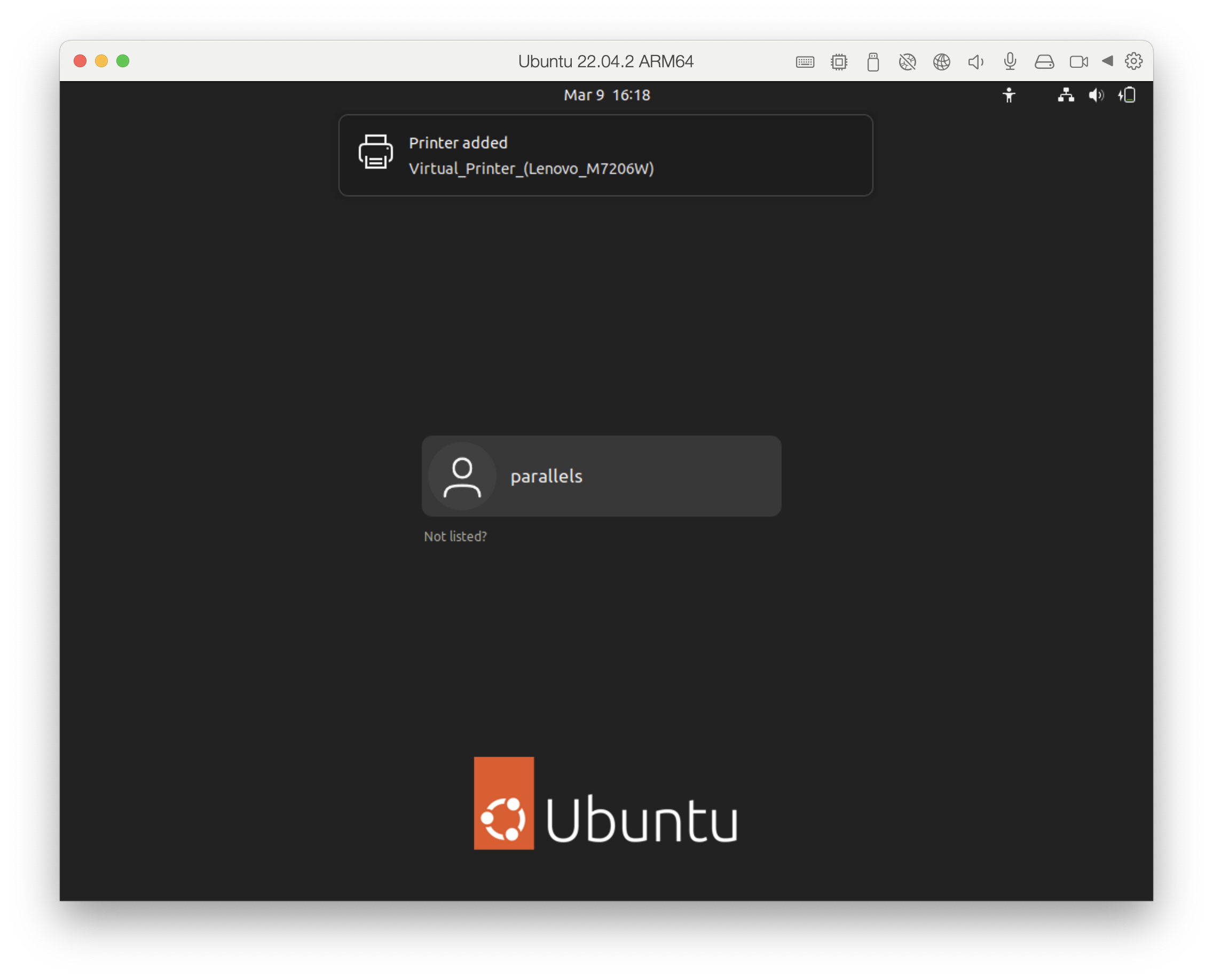The height and width of the screenshot is (980, 1213).
Task: Open the Ubuntu accessibility menu
Action: coord(1009,95)
